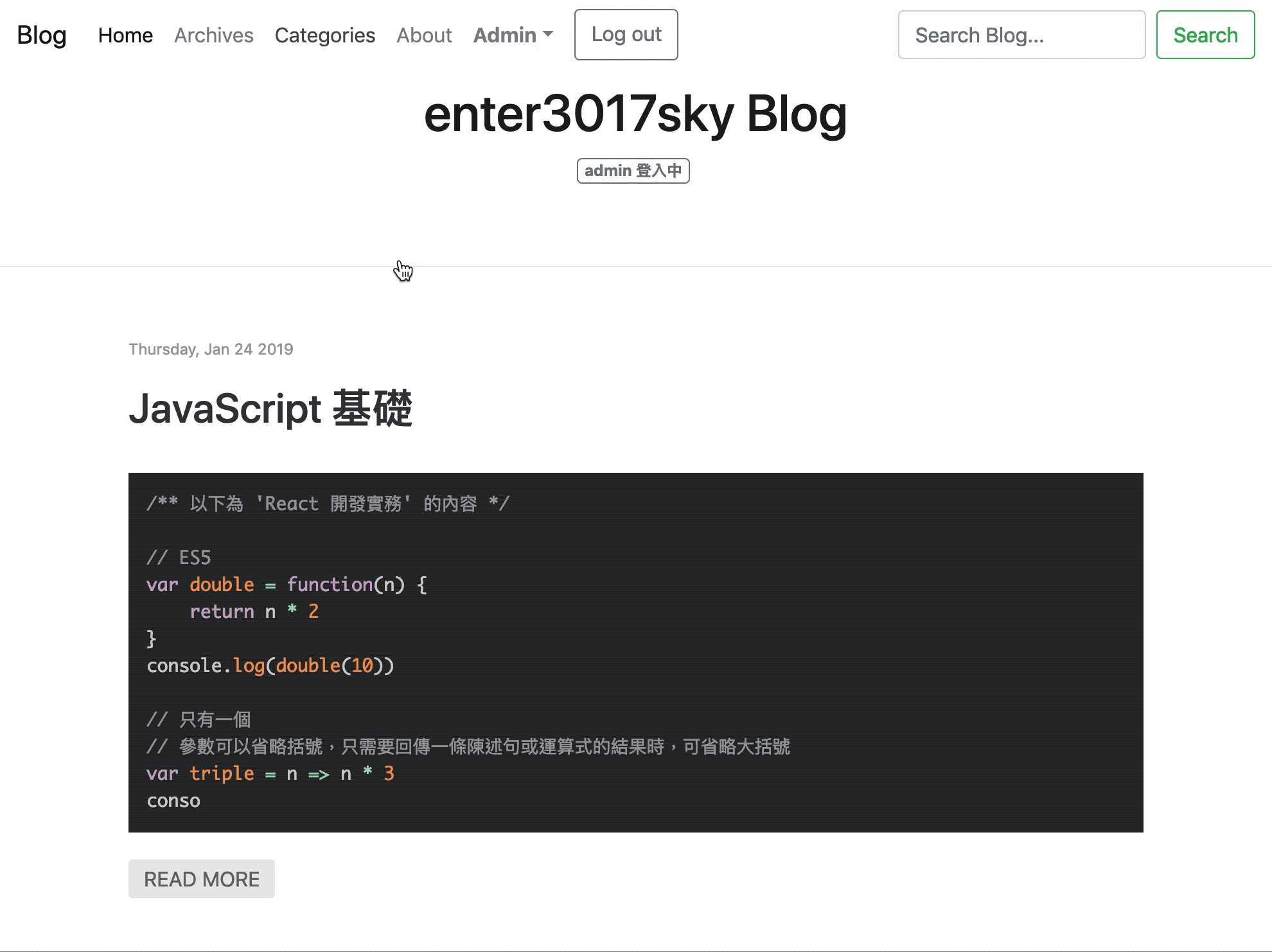Click the 'return n * 2' code line
Viewport: 1272px width, 952px height.
[x=254, y=612]
